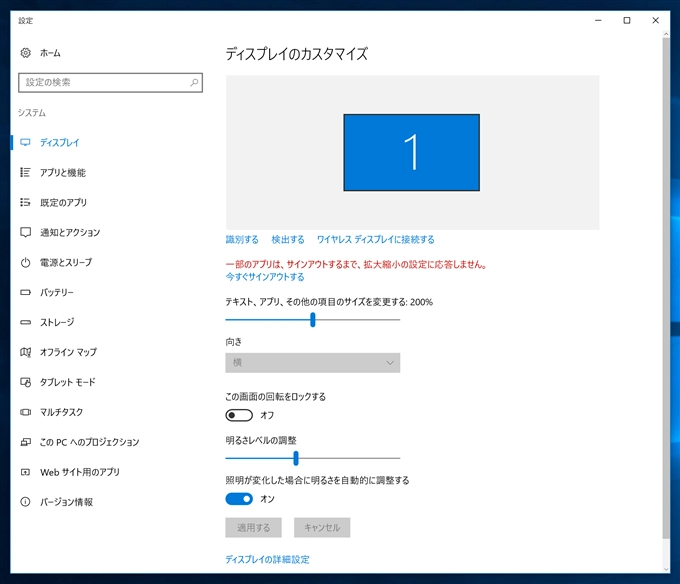Click the 識別する link
Screen dimensions: 680x584
point(242,239)
